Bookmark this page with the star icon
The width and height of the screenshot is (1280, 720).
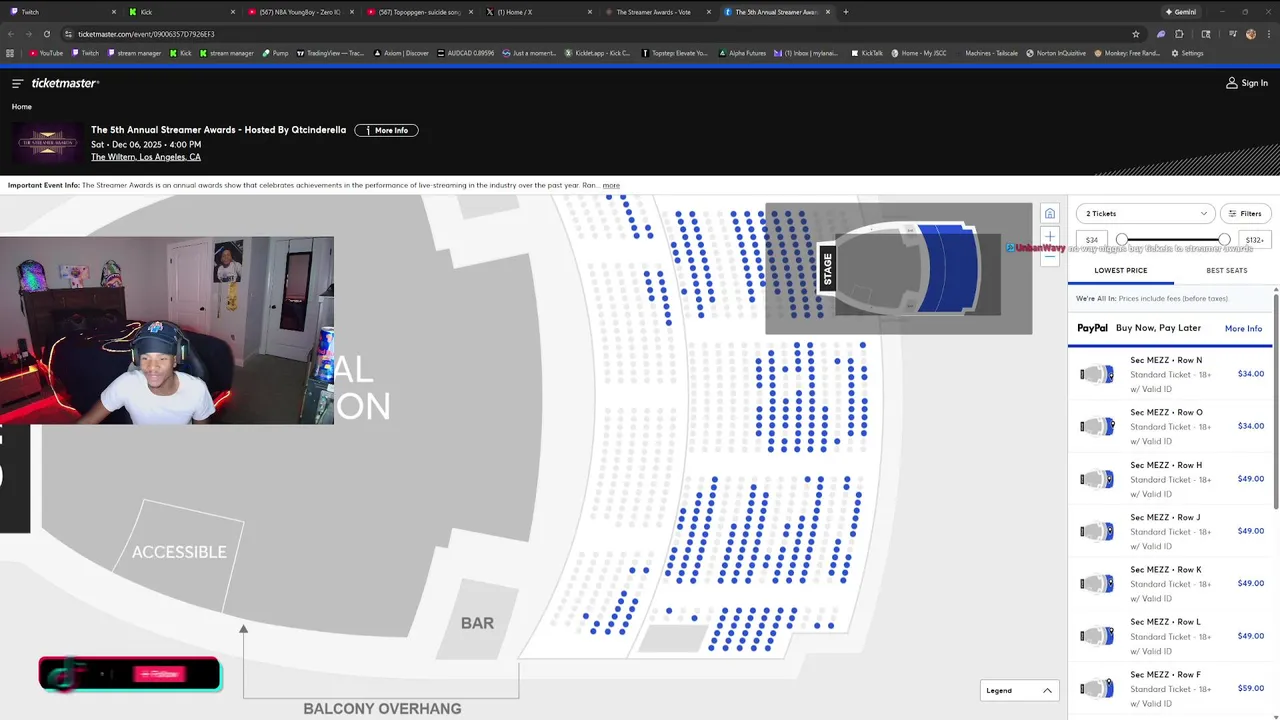[1136, 34]
